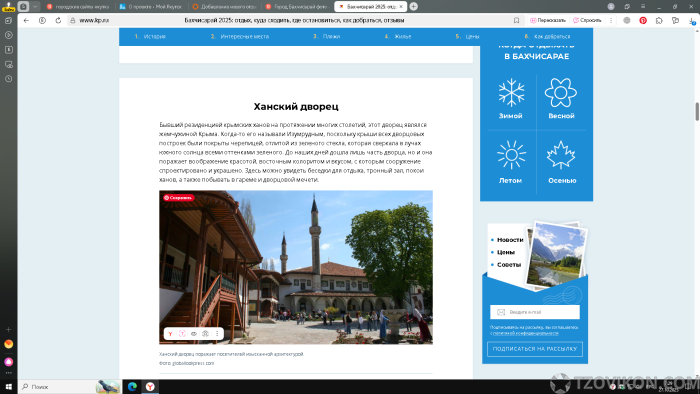Open the extensions puzzle icon

[x=659, y=21]
